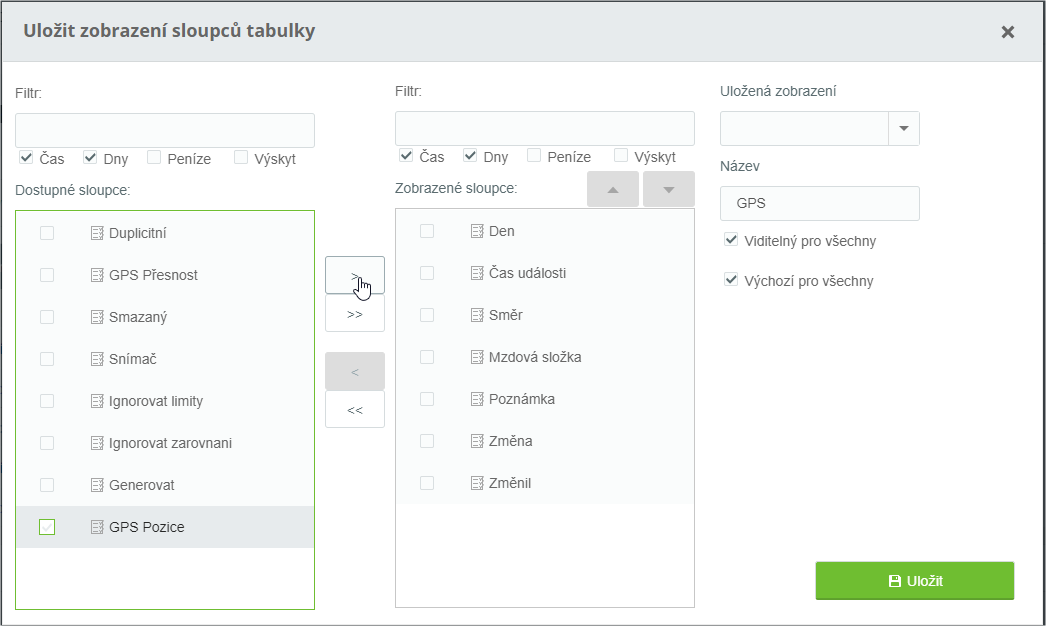Move all columns left with << button
The width and height of the screenshot is (1046, 626).
(355, 409)
